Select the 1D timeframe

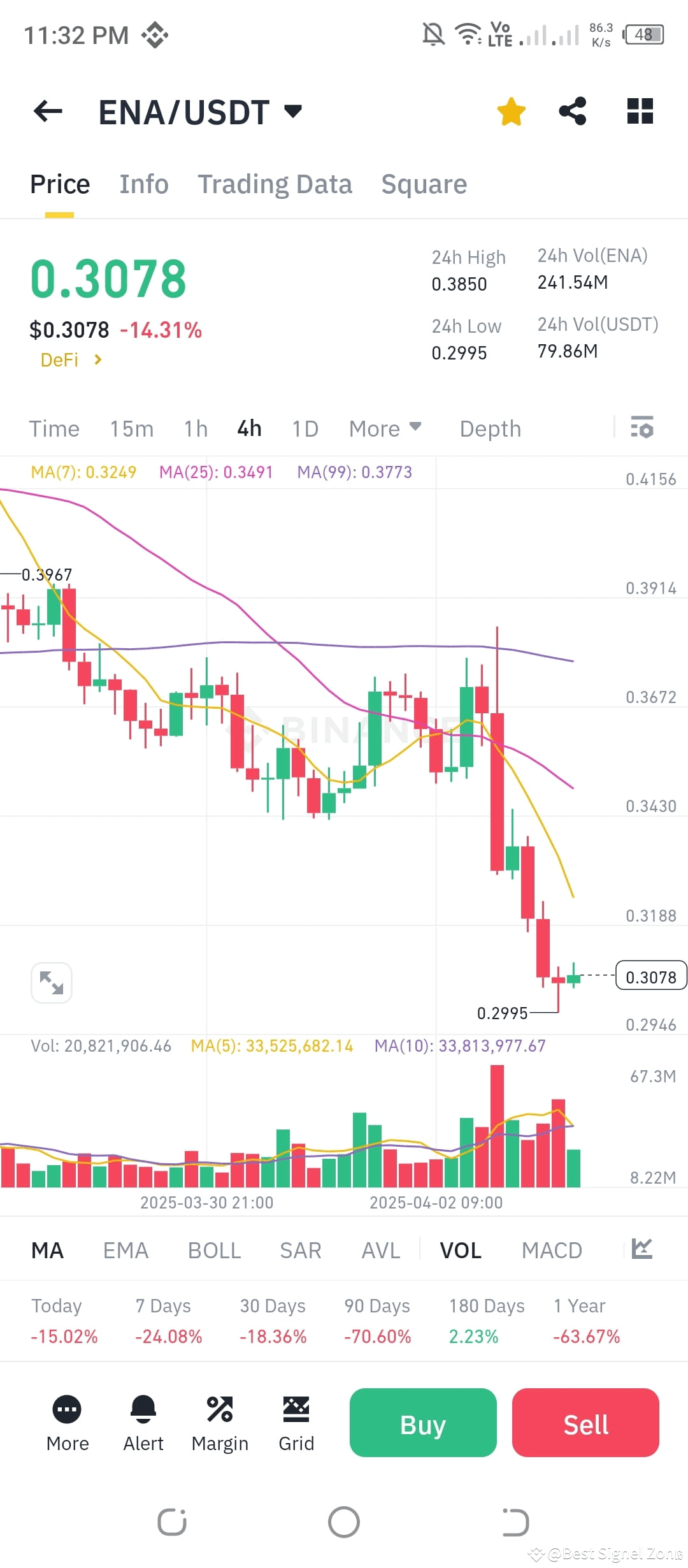click(x=305, y=428)
